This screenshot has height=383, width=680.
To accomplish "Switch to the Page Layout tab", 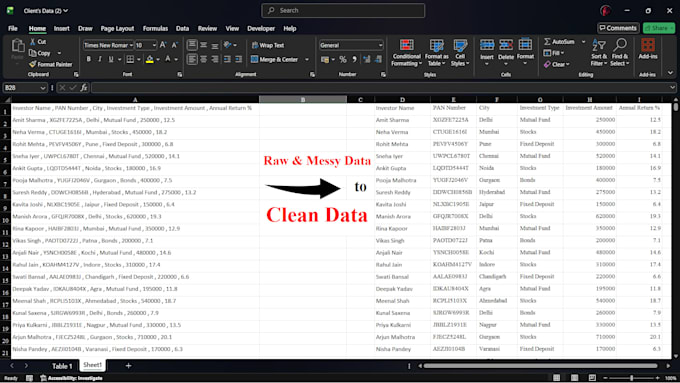I will point(117,28).
